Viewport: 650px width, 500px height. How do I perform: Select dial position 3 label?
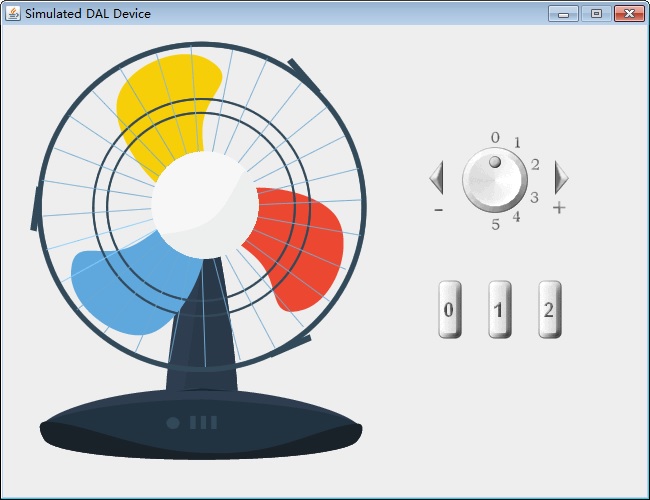534,197
